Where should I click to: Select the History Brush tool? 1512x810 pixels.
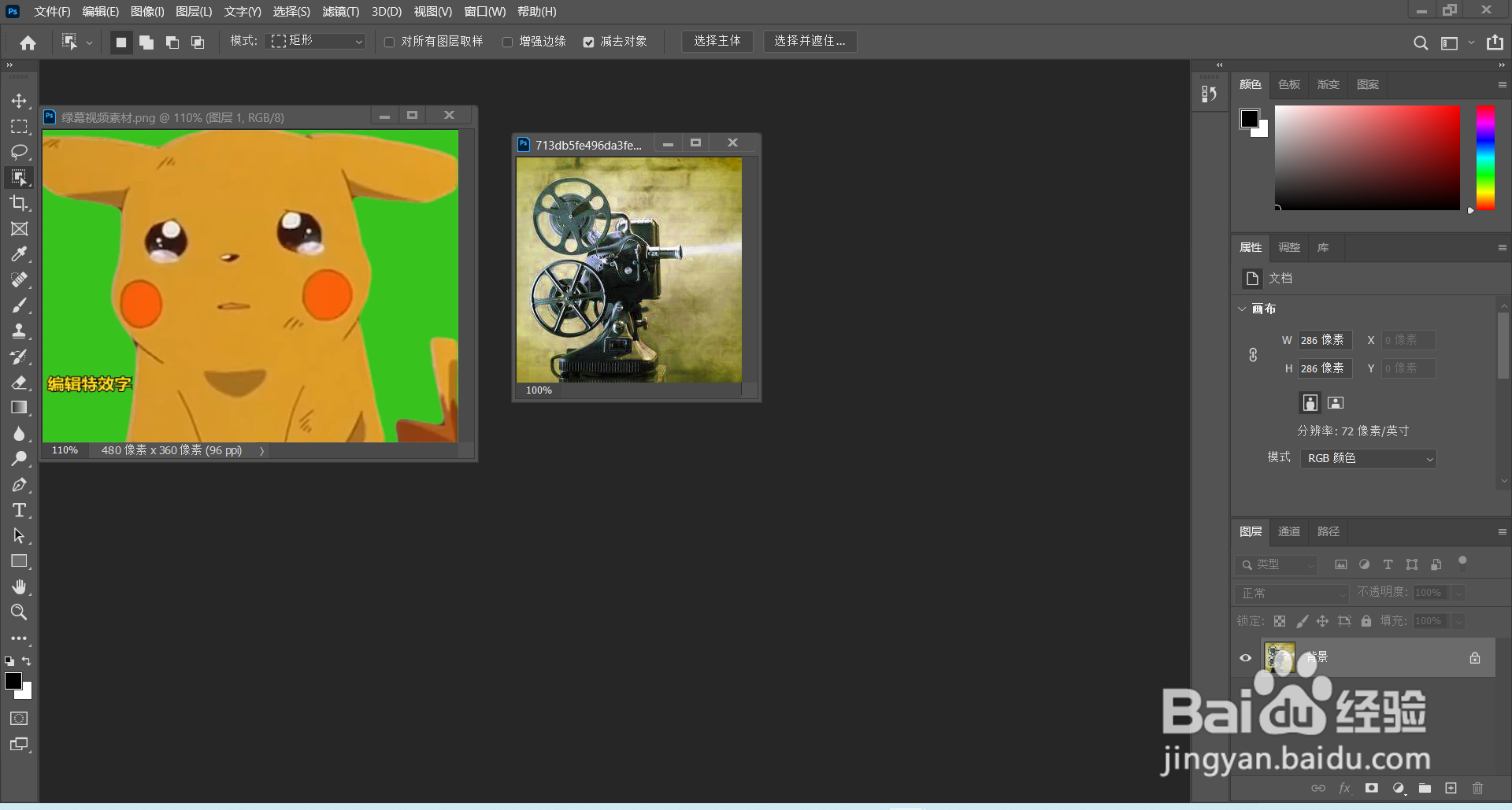click(x=19, y=357)
